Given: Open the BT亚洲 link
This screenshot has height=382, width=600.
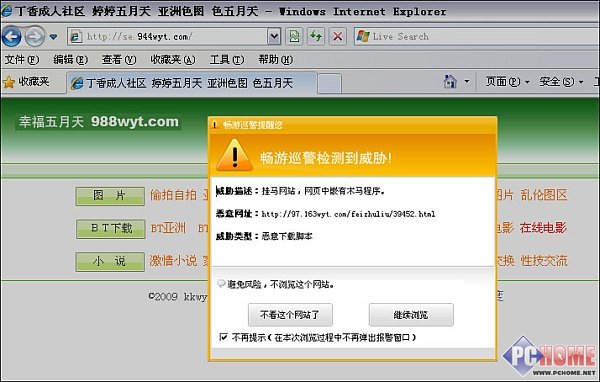Looking at the screenshot, I should tap(168, 229).
